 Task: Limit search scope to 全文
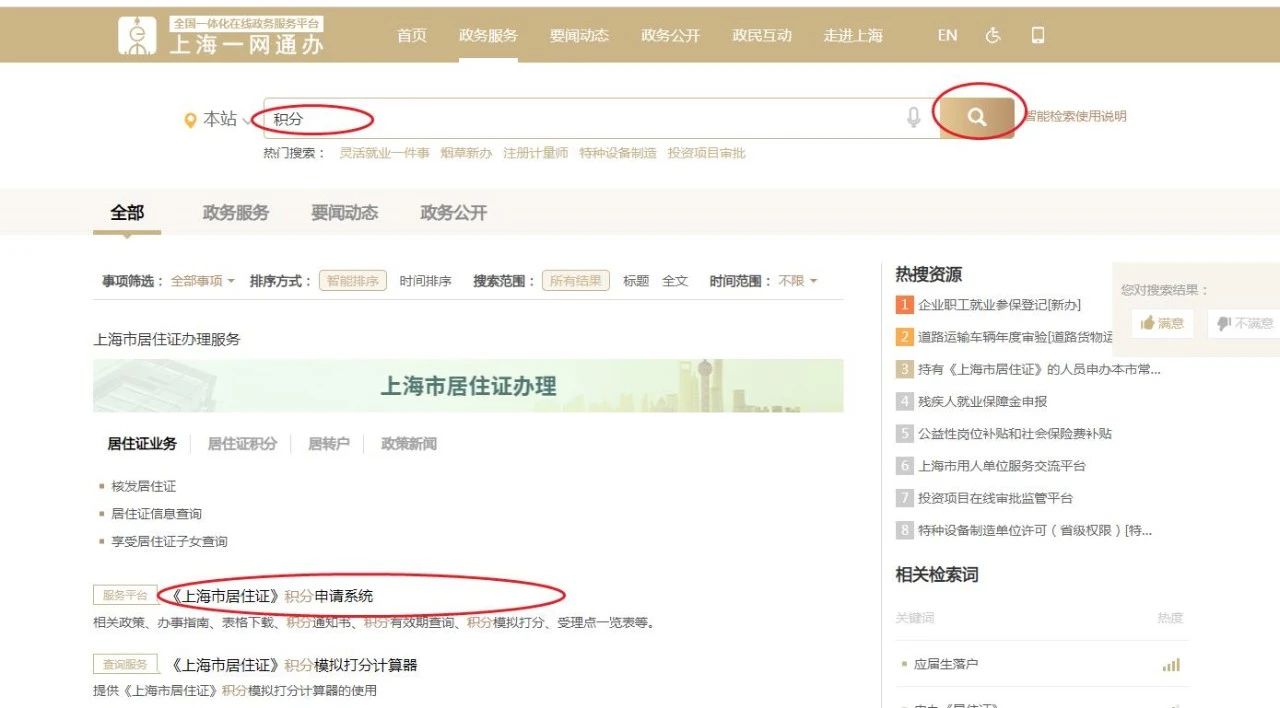[675, 281]
